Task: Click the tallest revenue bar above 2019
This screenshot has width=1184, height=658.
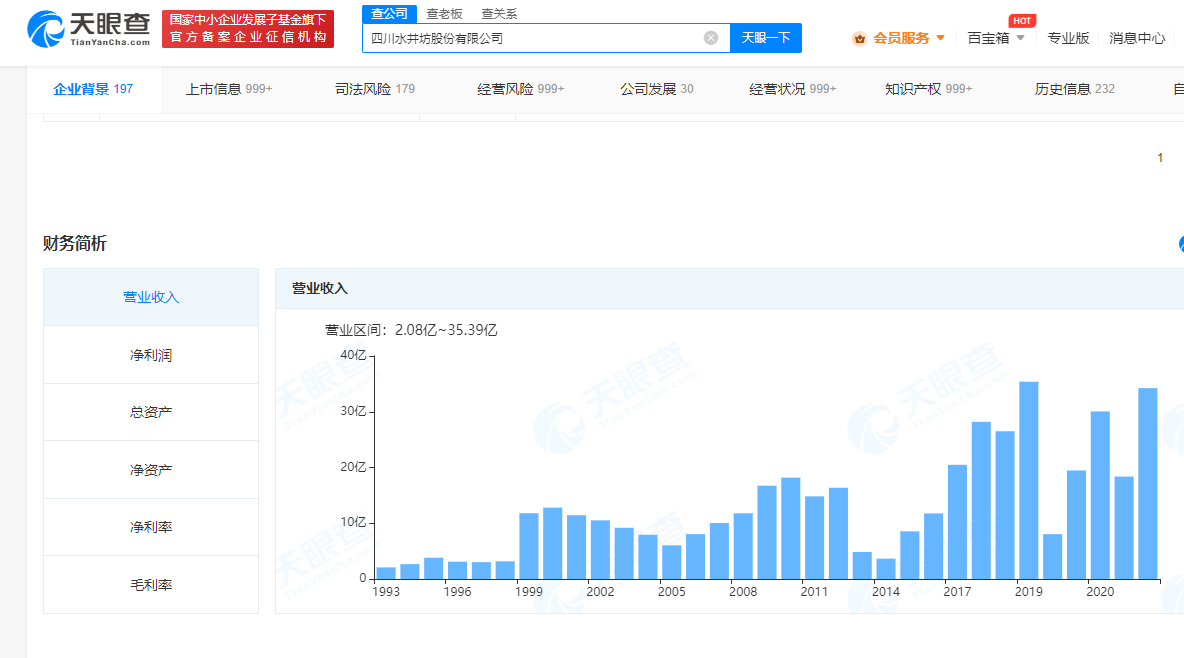Action: point(1028,480)
